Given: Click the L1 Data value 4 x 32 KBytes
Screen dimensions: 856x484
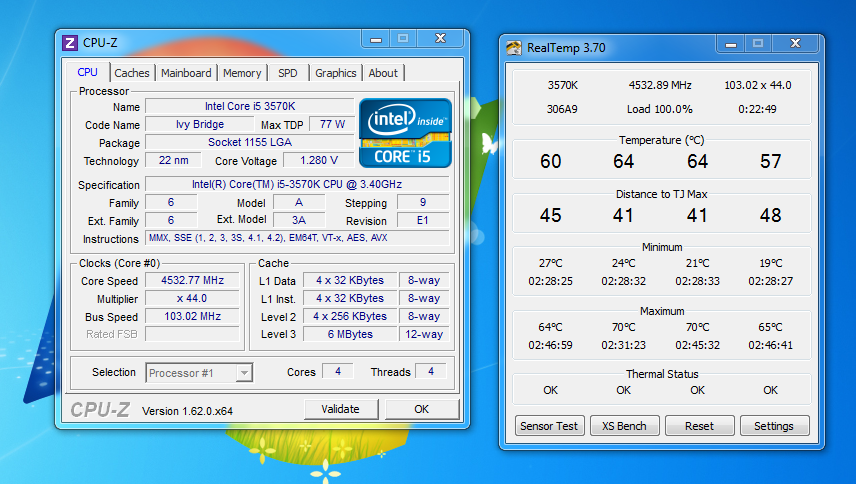Looking at the screenshot, I should click(350, 280).
